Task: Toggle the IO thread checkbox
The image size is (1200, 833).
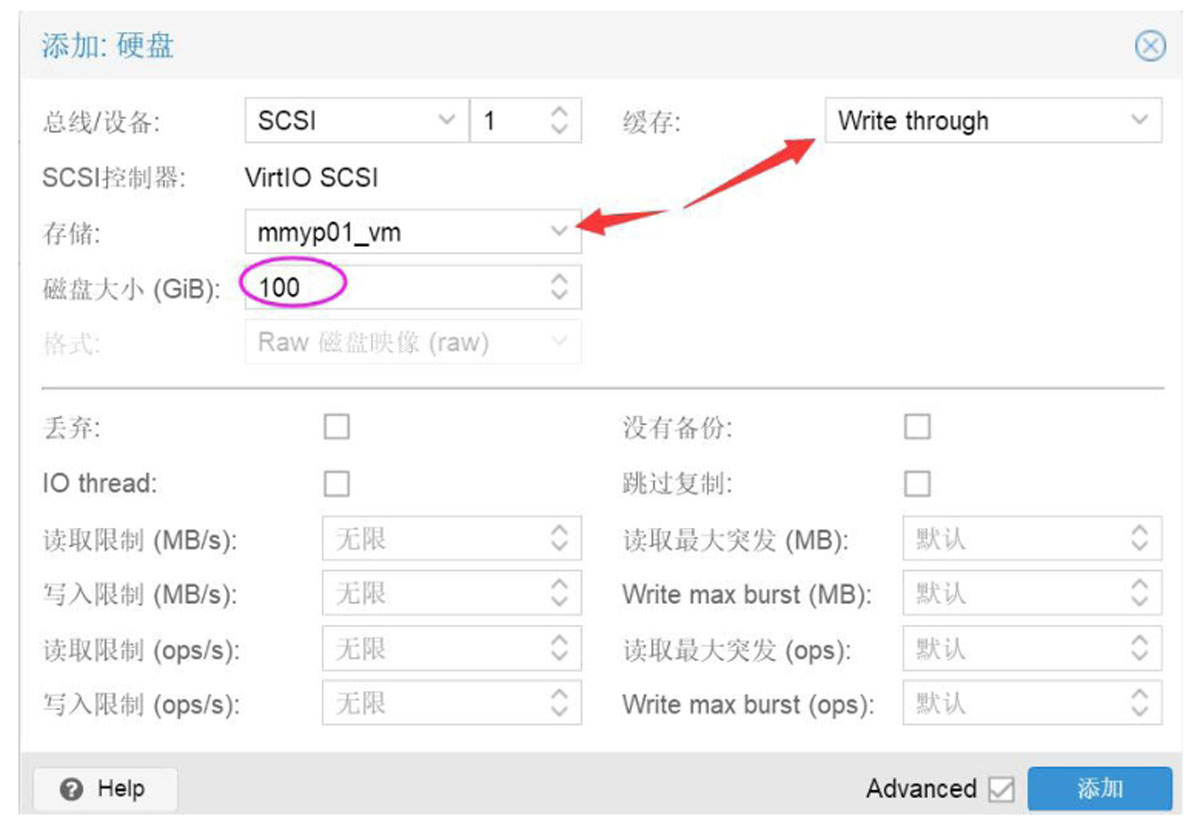Action: tap(337, 484)
